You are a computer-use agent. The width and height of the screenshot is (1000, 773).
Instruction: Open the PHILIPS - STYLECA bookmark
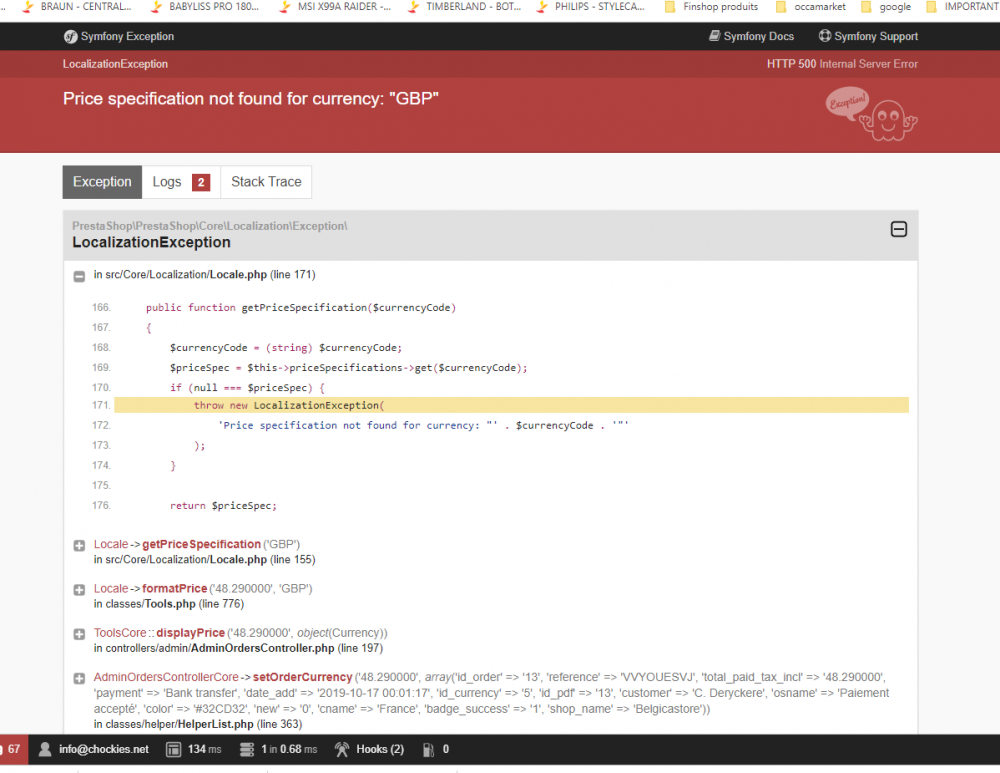click(x=591, y=6)
